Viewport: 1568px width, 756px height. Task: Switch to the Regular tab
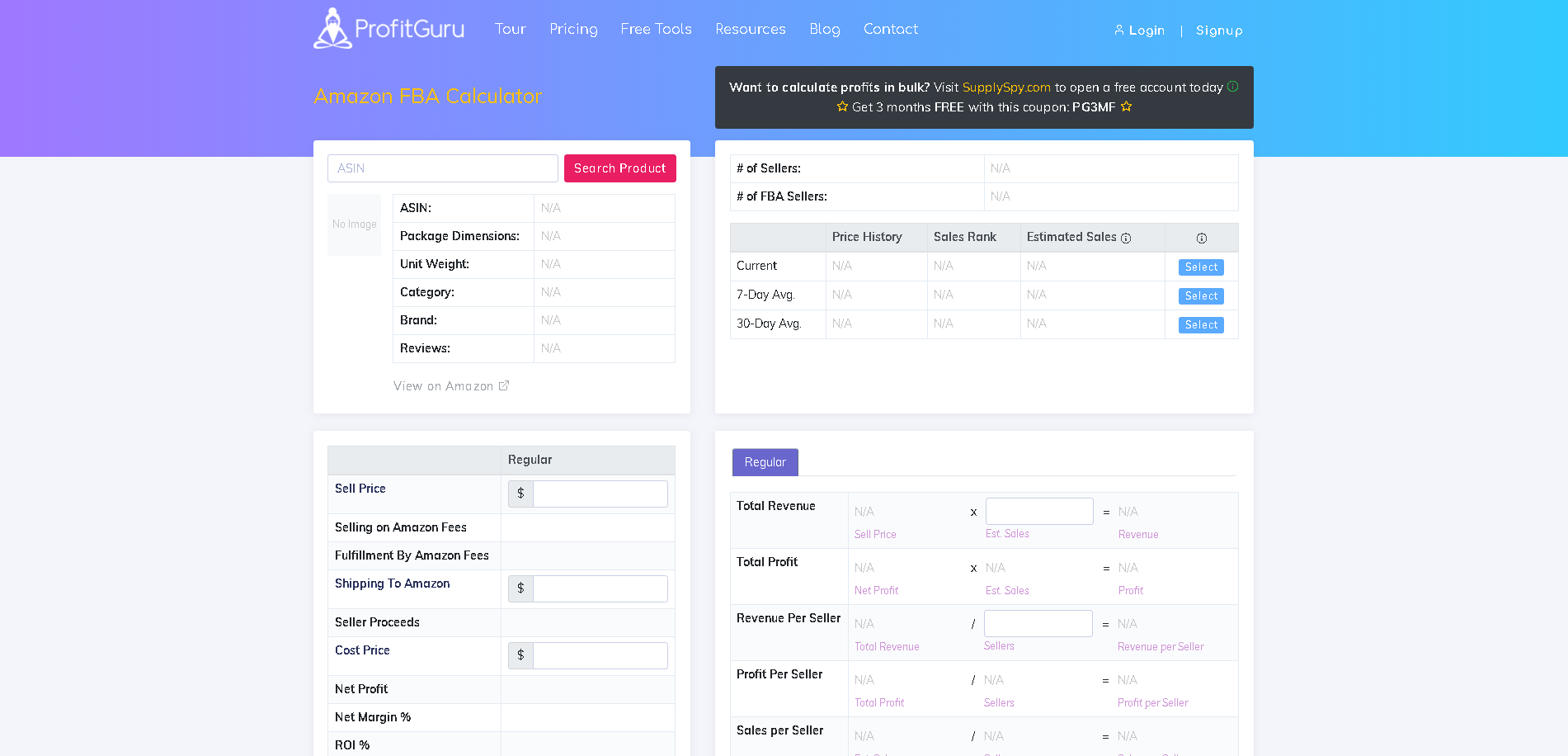click(x=765, y=462)
